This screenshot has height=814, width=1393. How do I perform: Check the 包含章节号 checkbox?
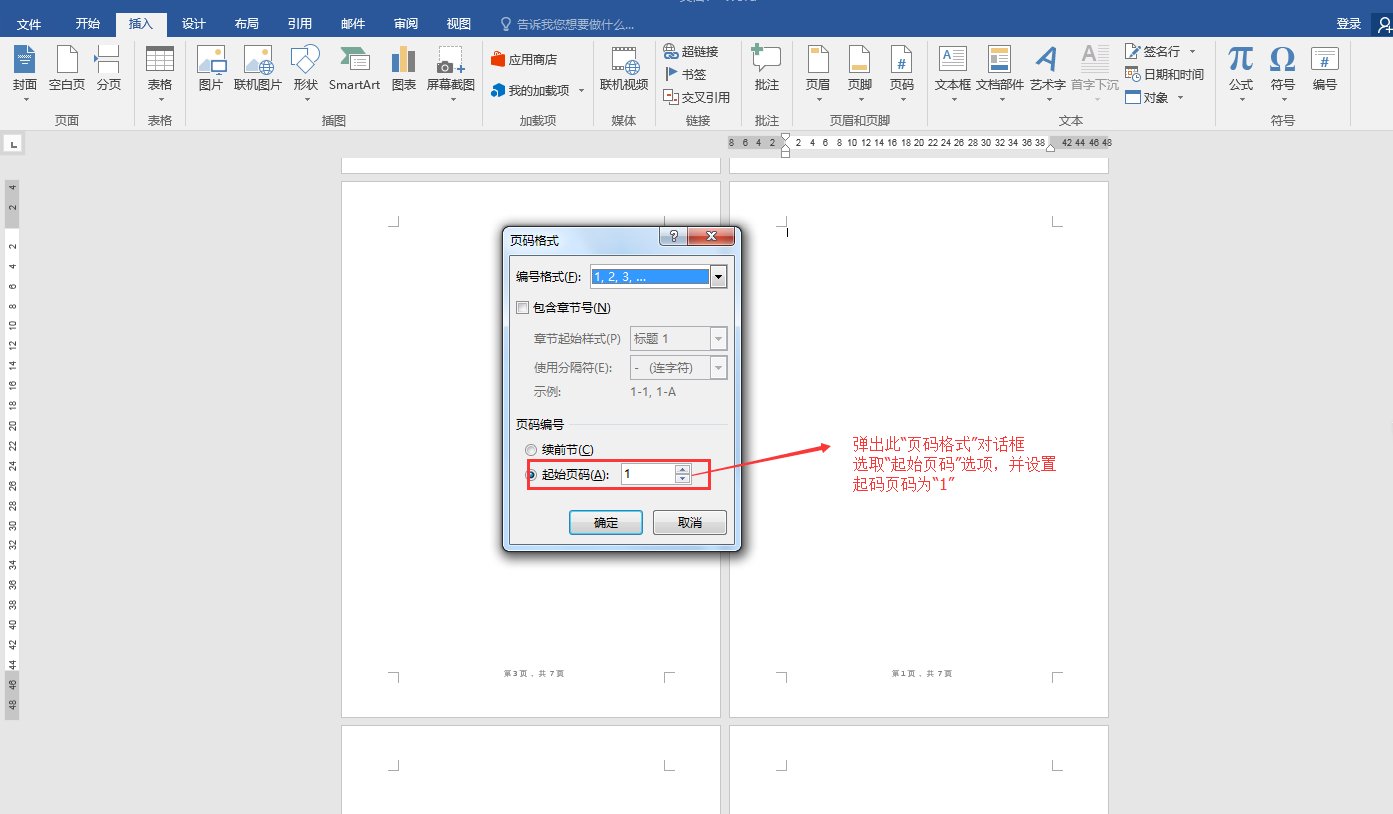522,307
